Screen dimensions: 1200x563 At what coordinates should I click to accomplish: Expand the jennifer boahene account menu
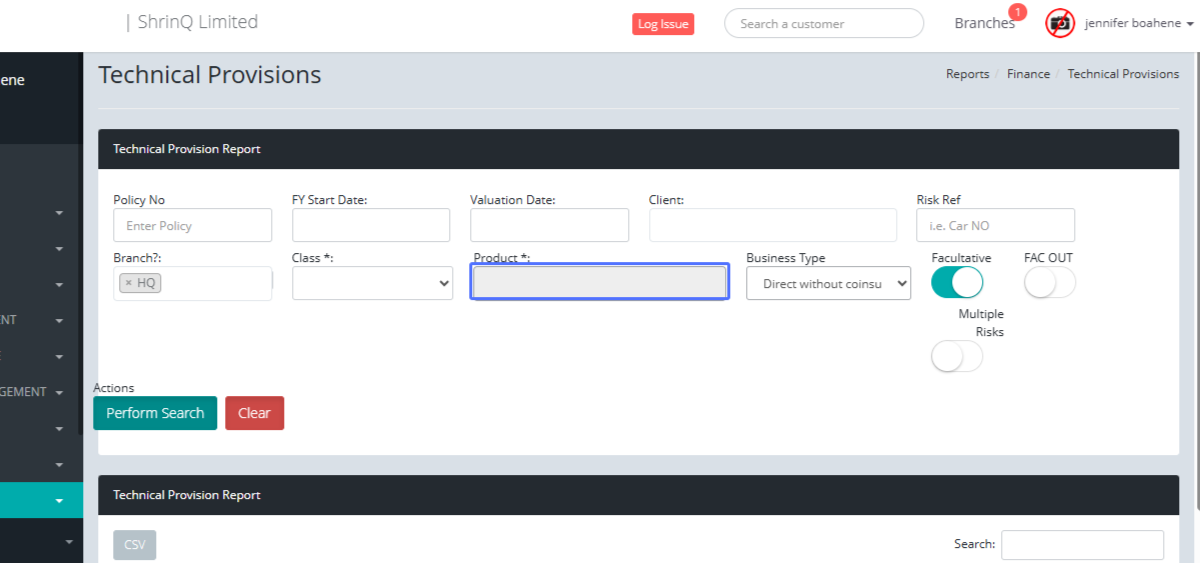(1139, 24)
